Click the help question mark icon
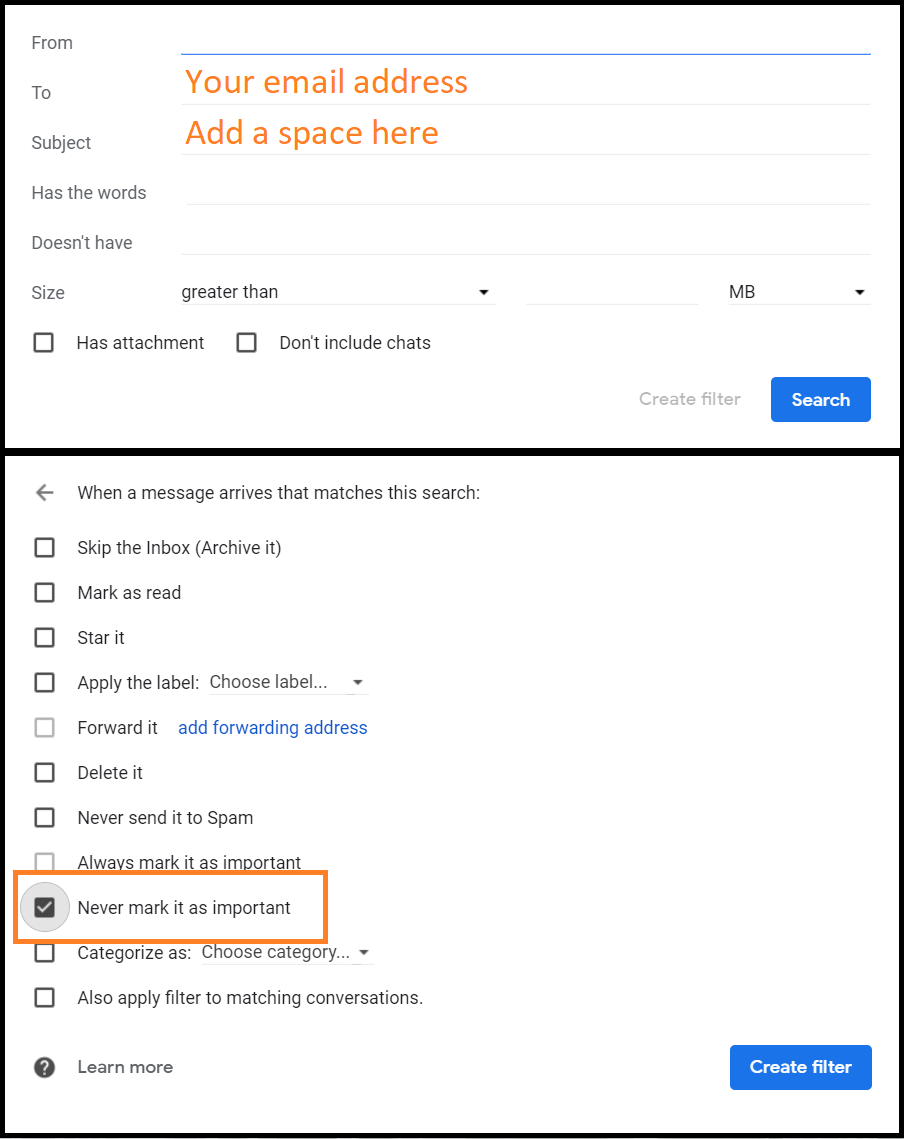Screen dimensions: 904x1139 44,1067
